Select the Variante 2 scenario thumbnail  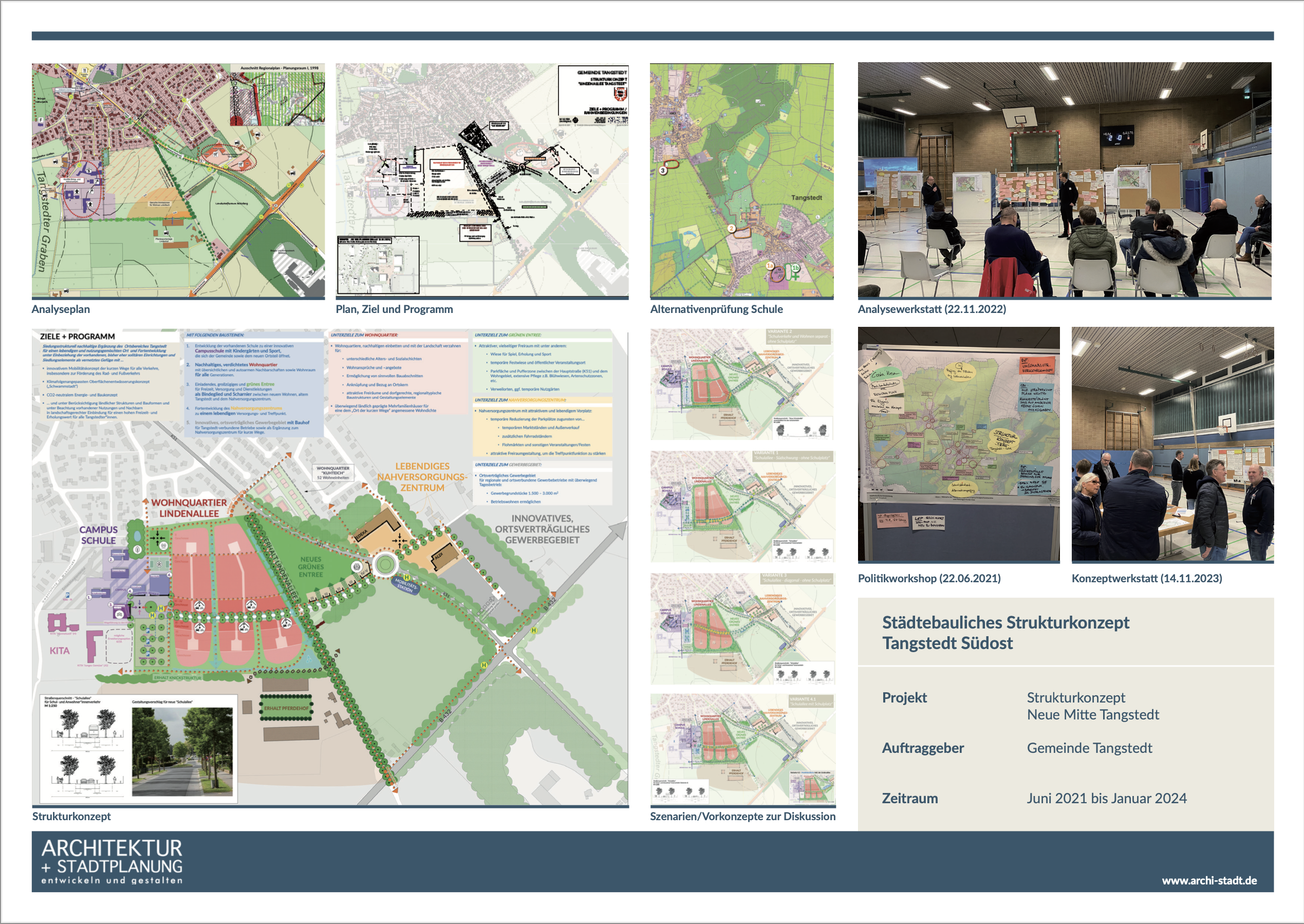[x=742, y=384]
